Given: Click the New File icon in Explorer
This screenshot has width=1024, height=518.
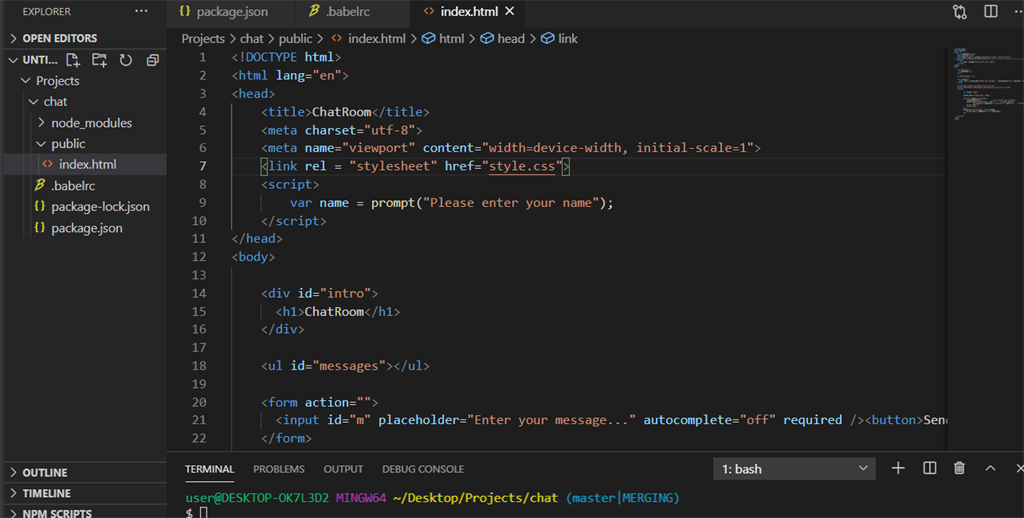Looking at the screenshot, I should pyautogui.click(x=73, y=60).
